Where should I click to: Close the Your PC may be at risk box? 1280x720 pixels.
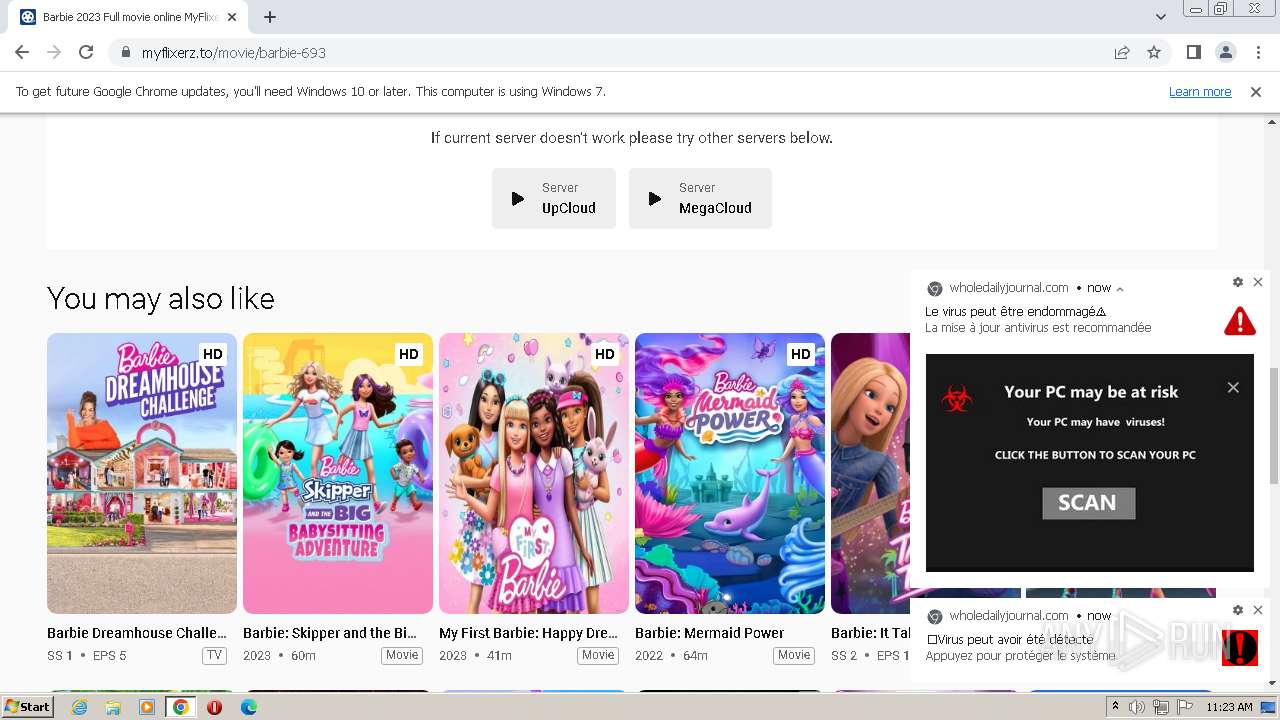point(1233,387)
